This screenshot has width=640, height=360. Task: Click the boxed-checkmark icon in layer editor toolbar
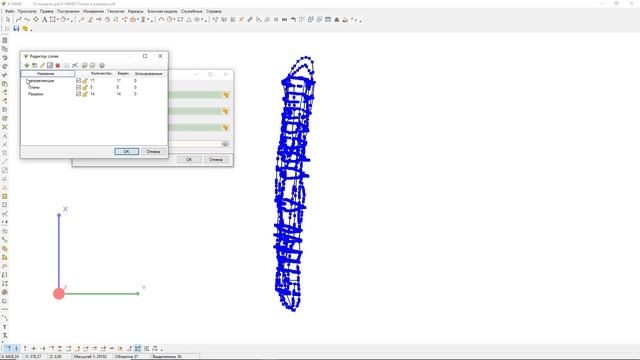pyautogui.click(x=50, y=65)
